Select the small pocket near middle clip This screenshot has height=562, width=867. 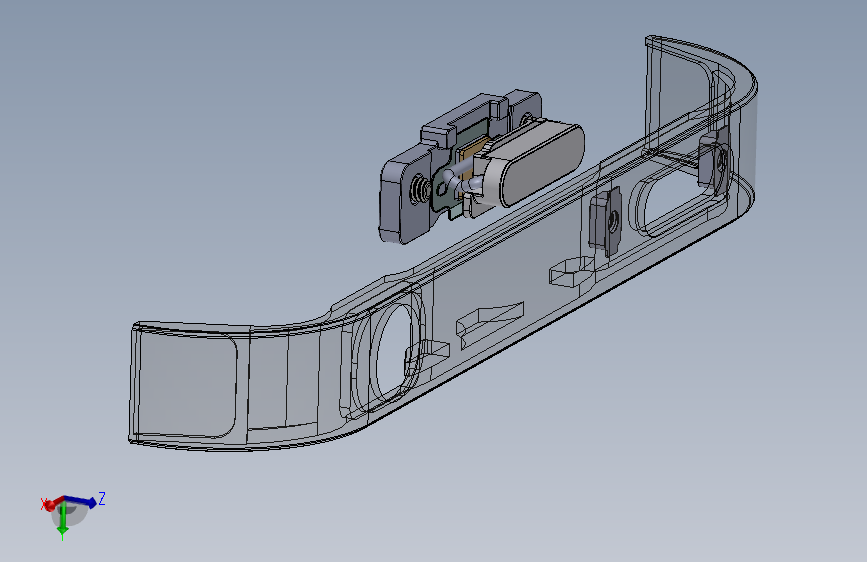pyautogui.click(x=572, y=272)
